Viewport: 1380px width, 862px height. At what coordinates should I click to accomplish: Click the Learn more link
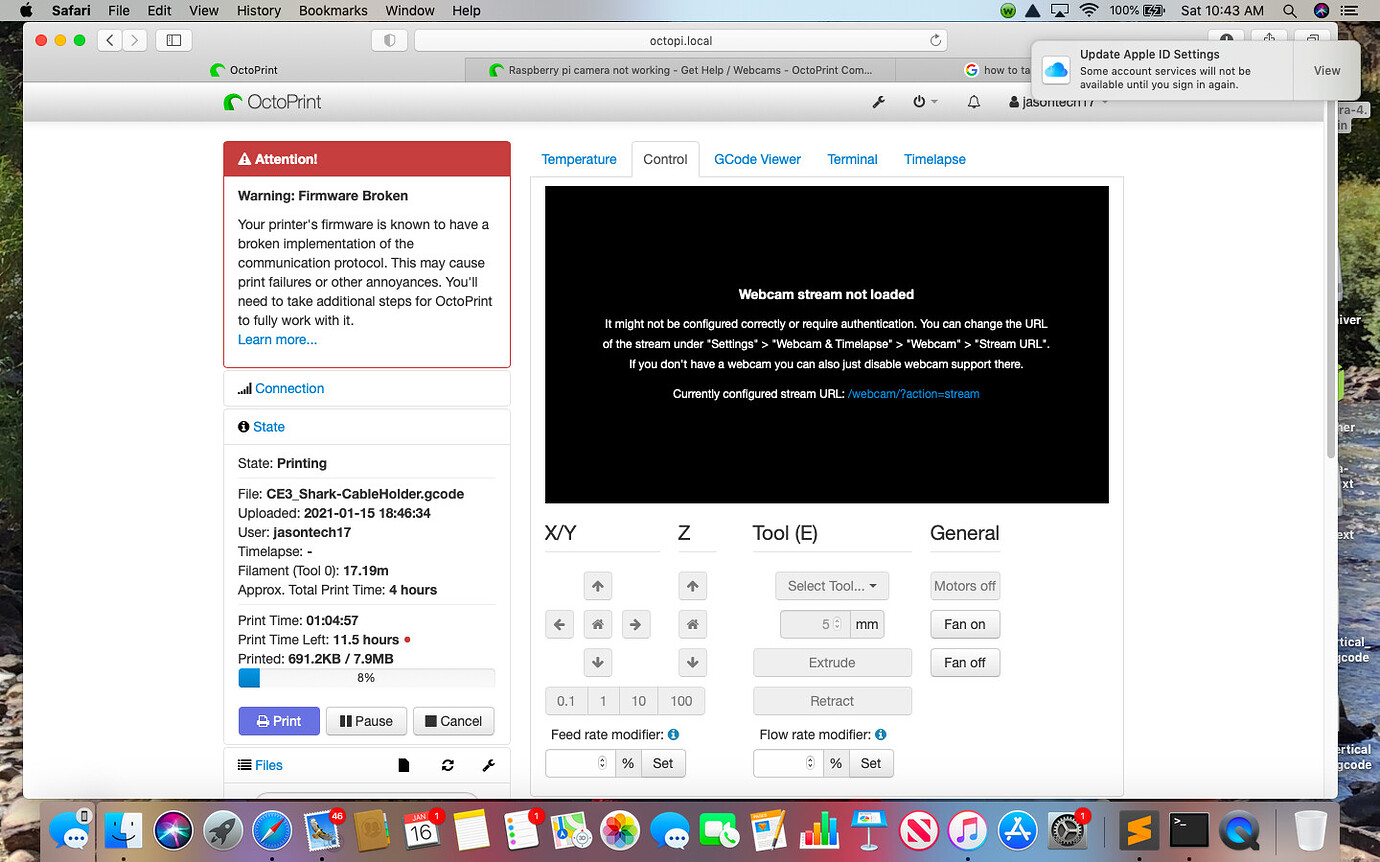pyautogui.click(x=277, y=340)
